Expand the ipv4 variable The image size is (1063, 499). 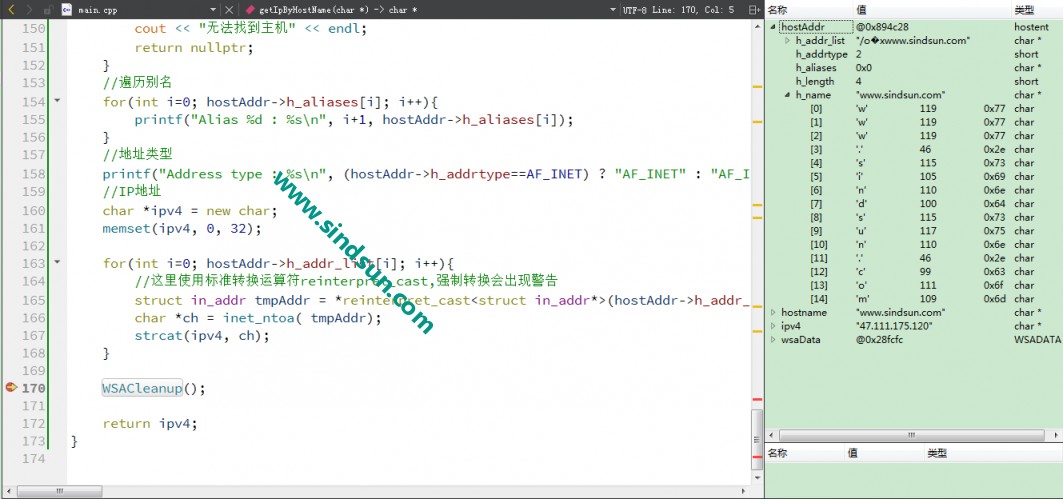(774, 326)
